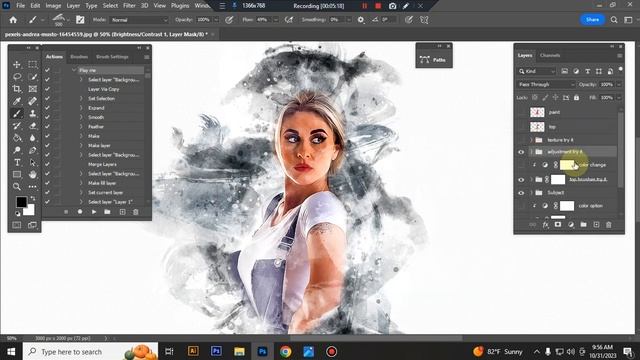
Task: Delete action with trash icon in Actions panel
Action: click(136, 212)
